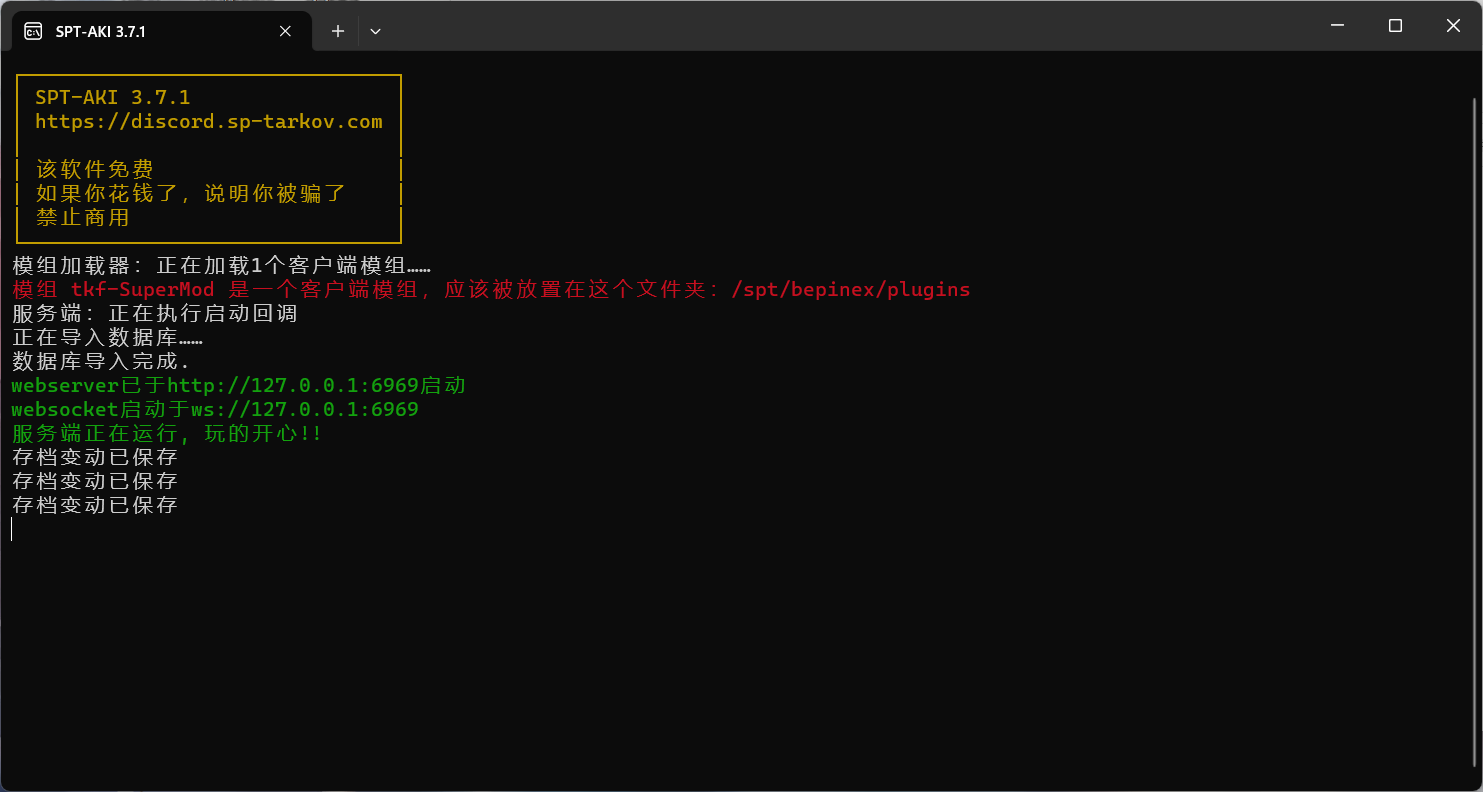This screenshot has width=1483, height=792.
Task: Click the path /spt/bepinex/plugins
Action: click(x=851, y=290)
